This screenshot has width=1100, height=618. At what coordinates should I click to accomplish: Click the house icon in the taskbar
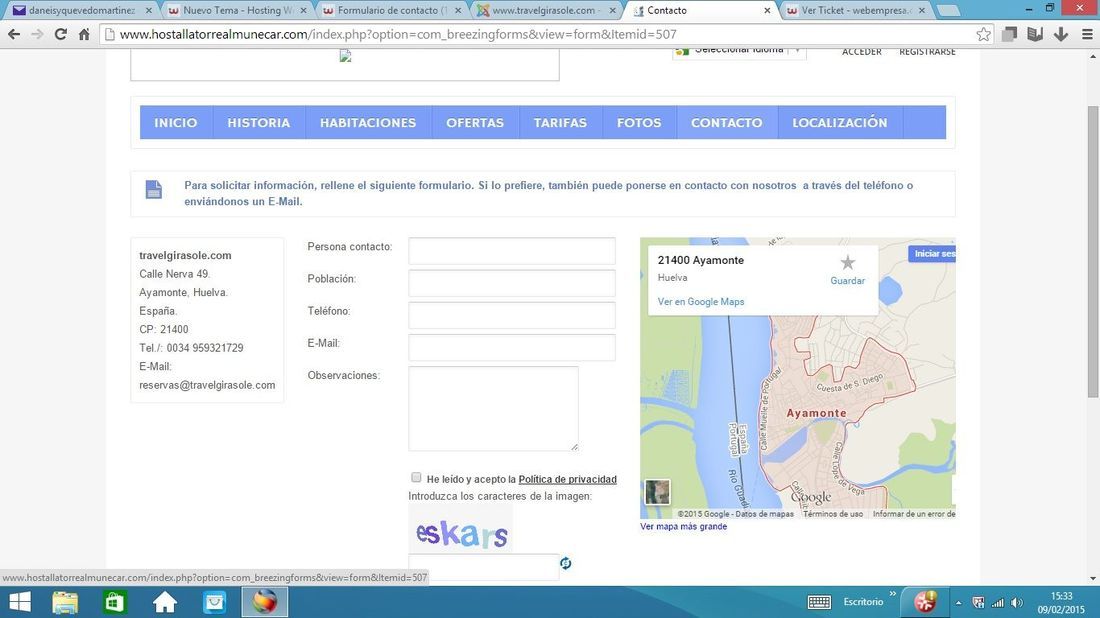pyautogui.click(x=165, y=602)
